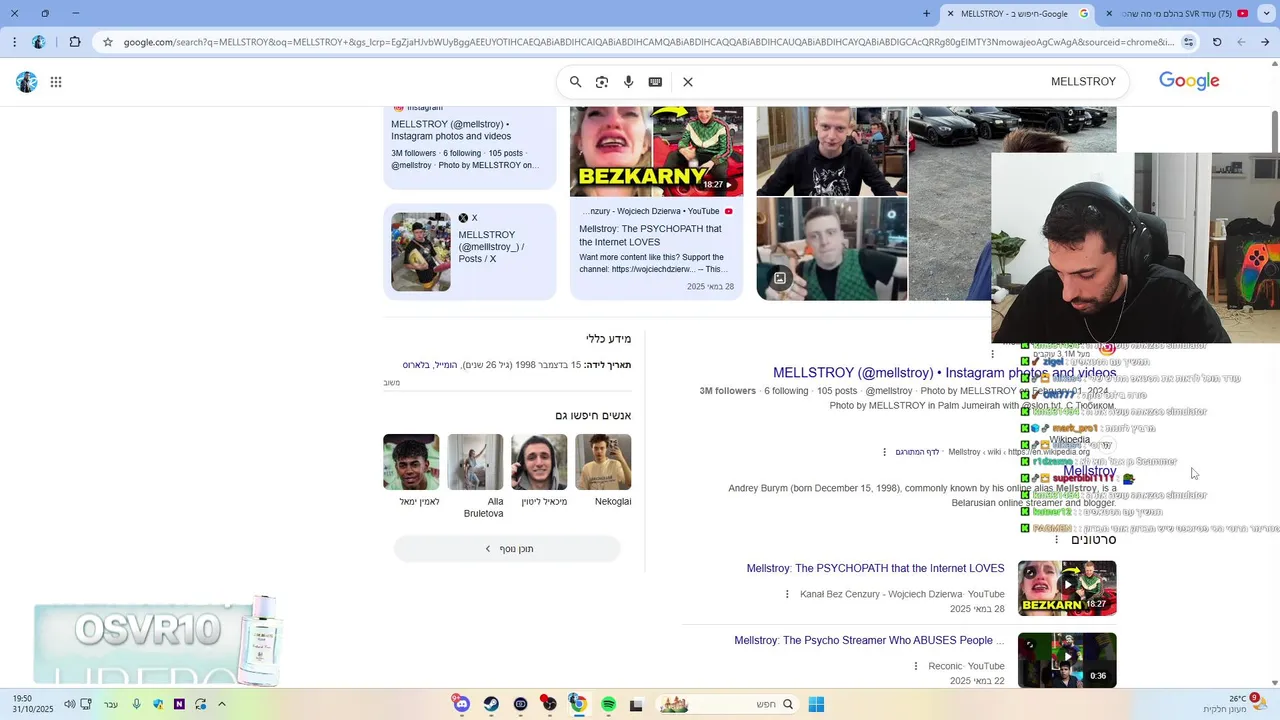The width and height of the screenshot is (1280, 720).
Task: Open options for the Reconic video result
Action: (x=915, y=666)
